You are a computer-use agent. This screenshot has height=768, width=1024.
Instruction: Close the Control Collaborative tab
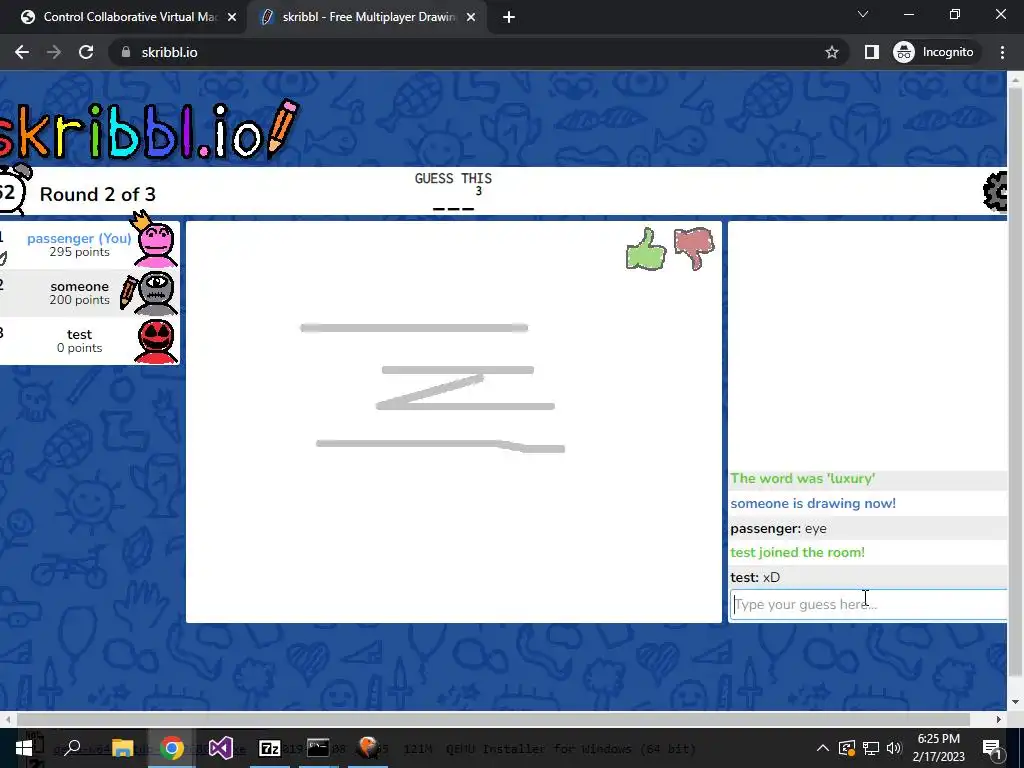tap(232, 17)
